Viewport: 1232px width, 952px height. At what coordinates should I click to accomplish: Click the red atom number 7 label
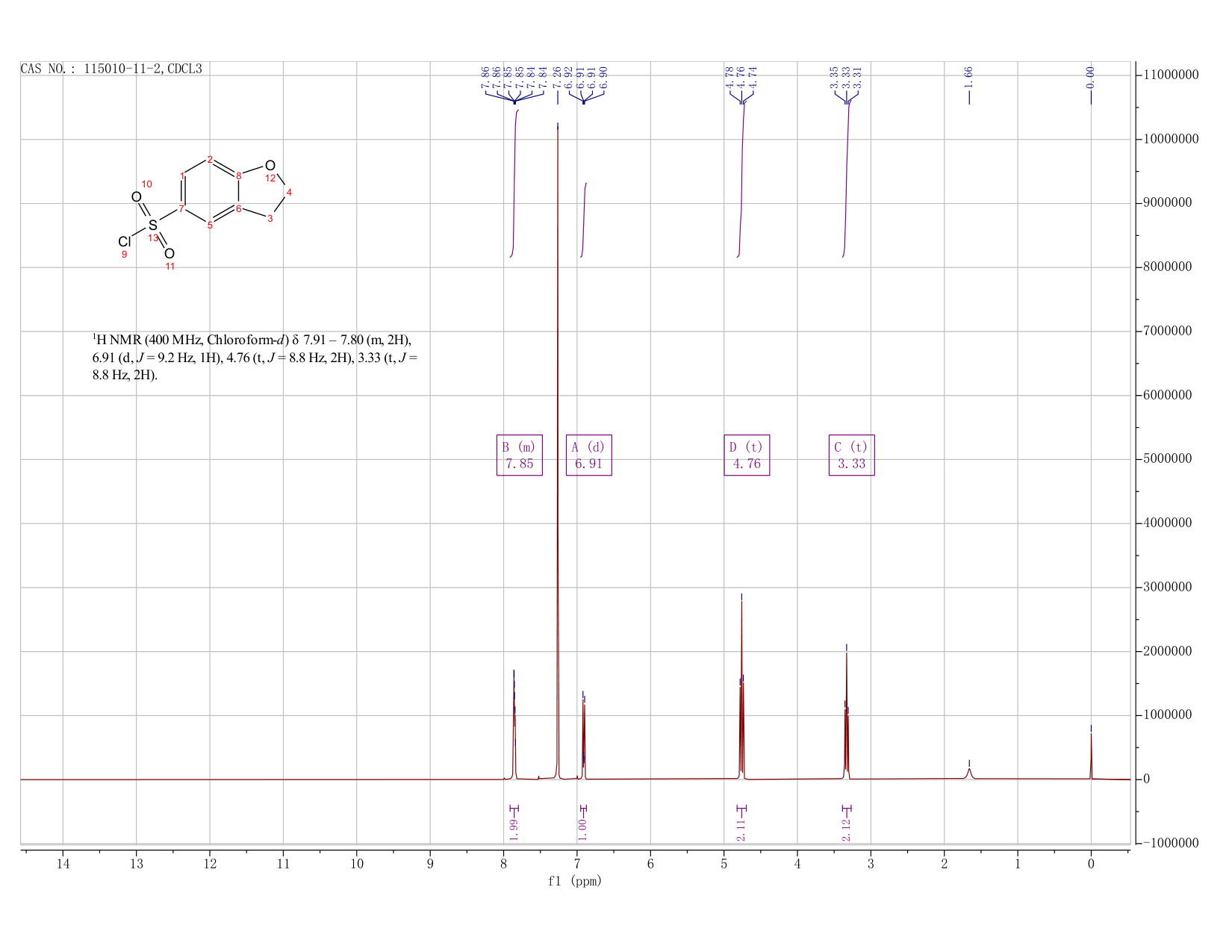(x=181, y=208)
